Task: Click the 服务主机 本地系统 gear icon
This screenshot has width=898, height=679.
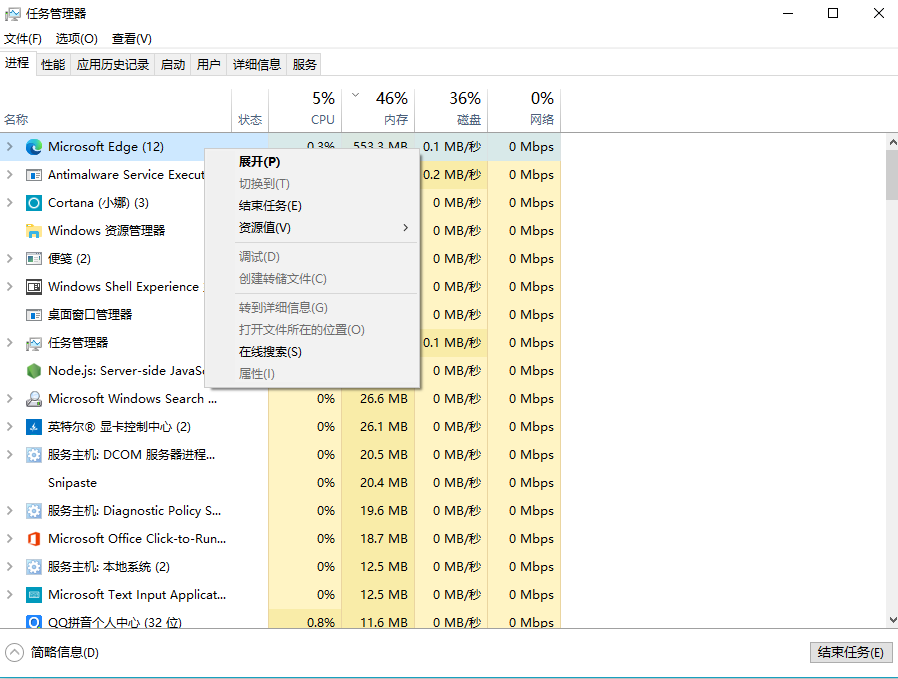Action: (34, 567)
